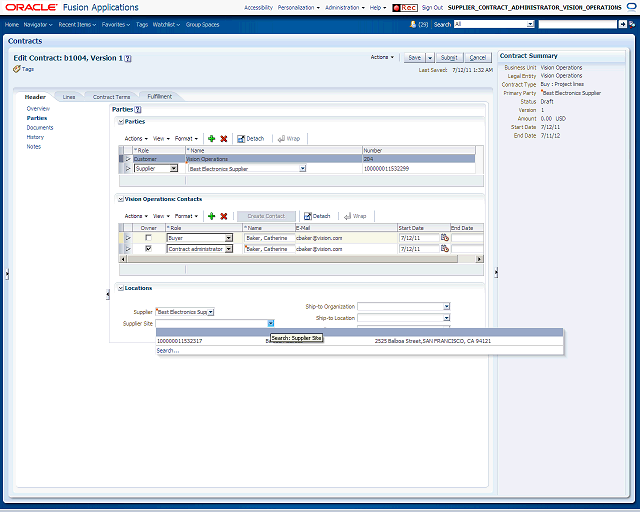Collapse the header side navigation splitter
Image resolution: width=640 pixels, height=512 pixels.
108,294
